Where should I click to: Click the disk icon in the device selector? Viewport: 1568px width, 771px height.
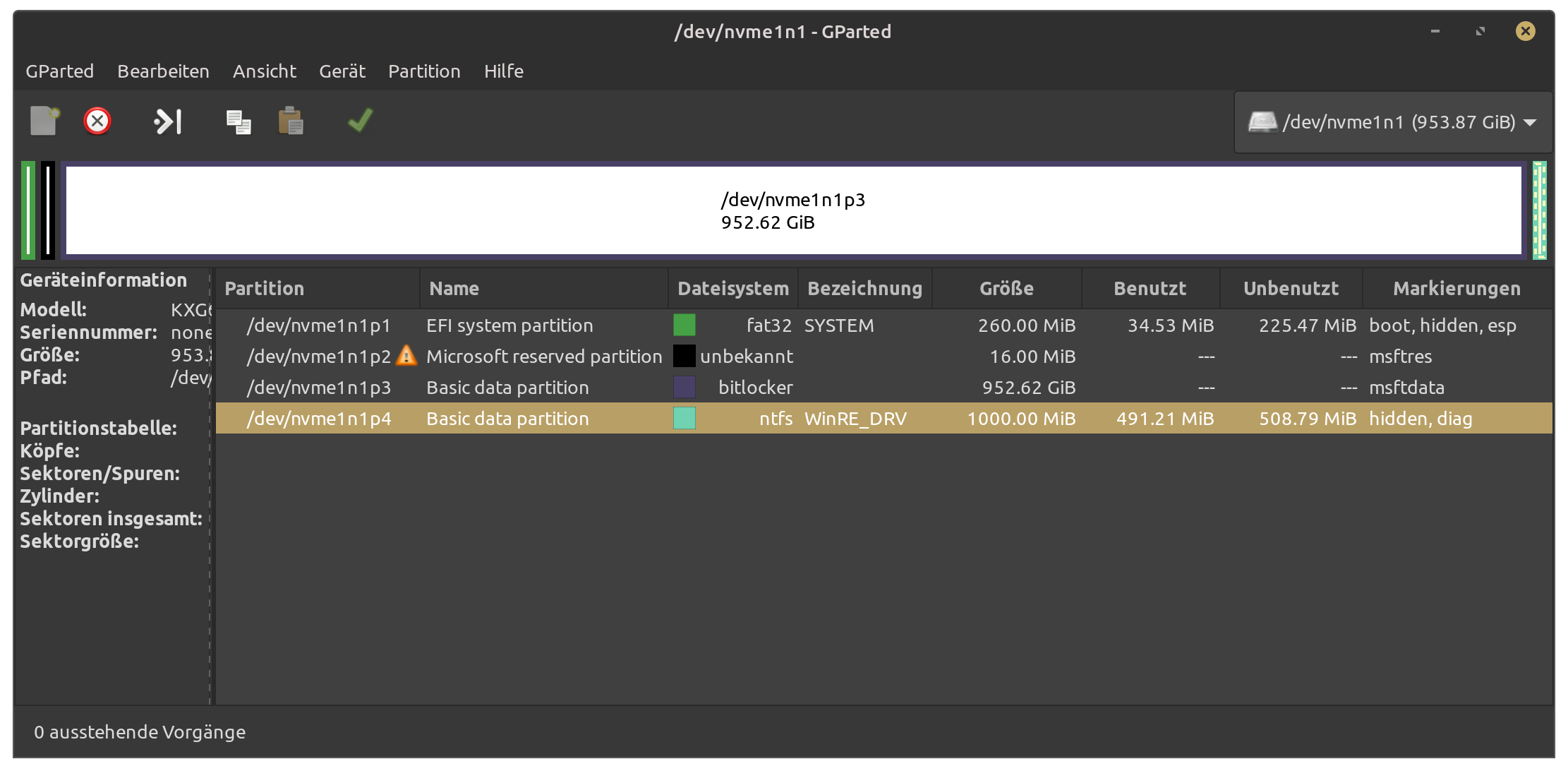point(1262,121)
